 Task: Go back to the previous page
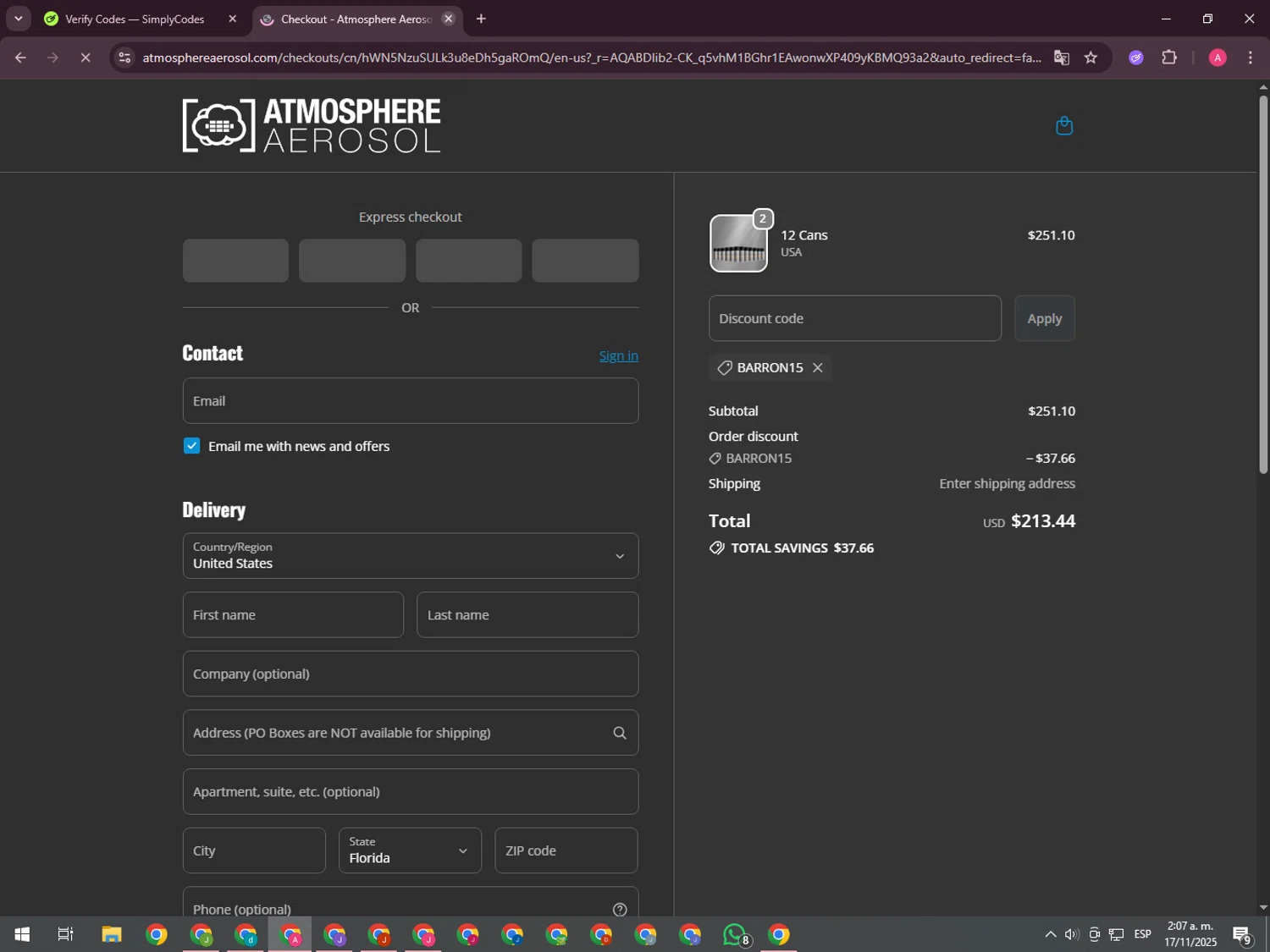(x=20, y=58)
